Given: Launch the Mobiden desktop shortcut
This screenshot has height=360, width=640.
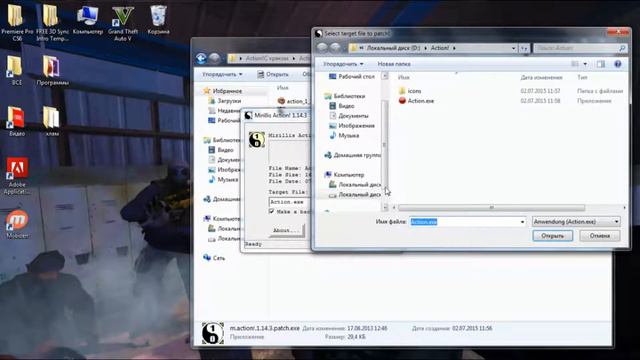Looking at the screenshot, I should pos(17,224).
